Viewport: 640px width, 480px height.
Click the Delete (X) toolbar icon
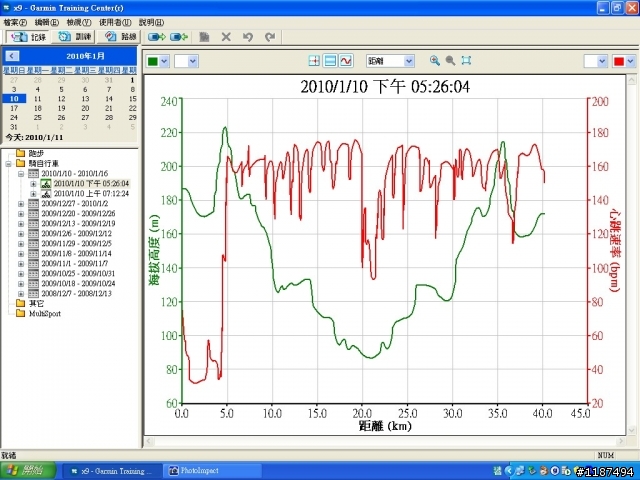226,37
